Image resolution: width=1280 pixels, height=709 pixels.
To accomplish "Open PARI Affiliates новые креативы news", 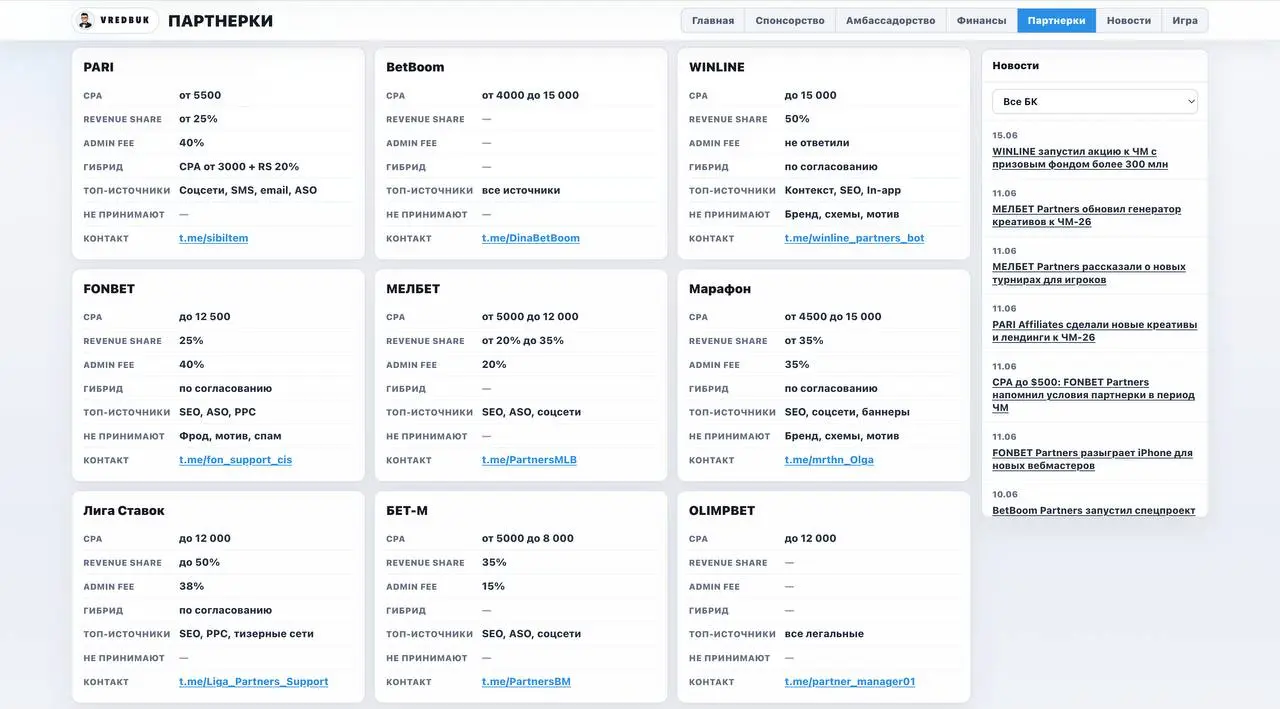I will pos(1094,331).
